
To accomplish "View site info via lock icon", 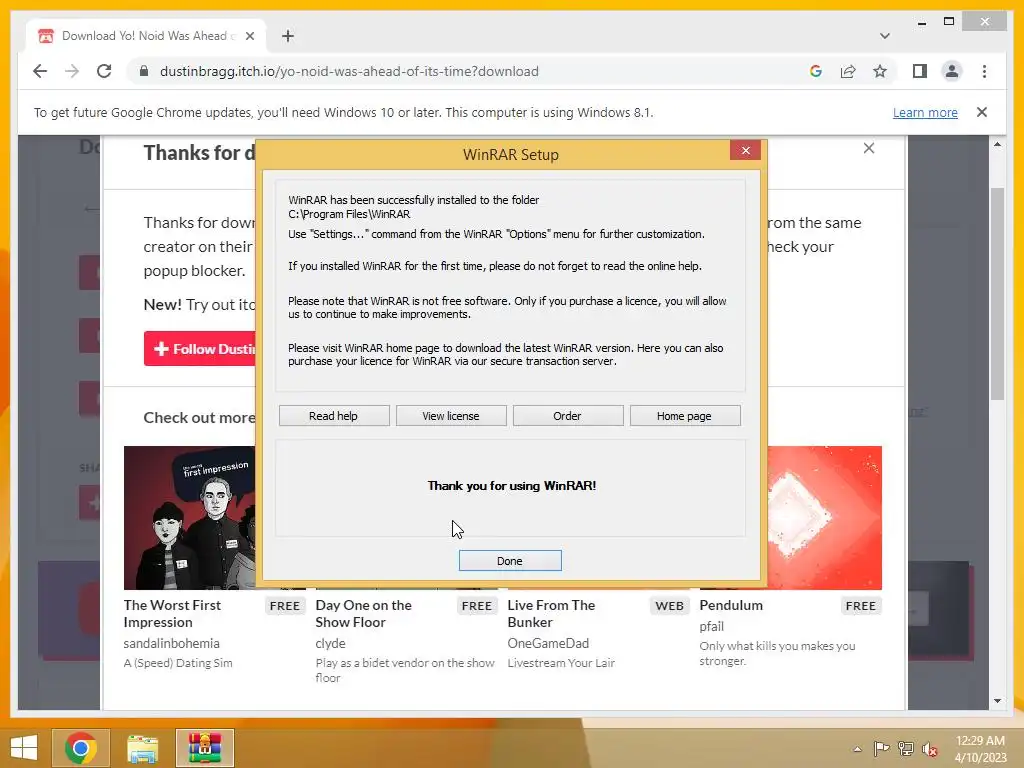I will click(x=144, y=71).
